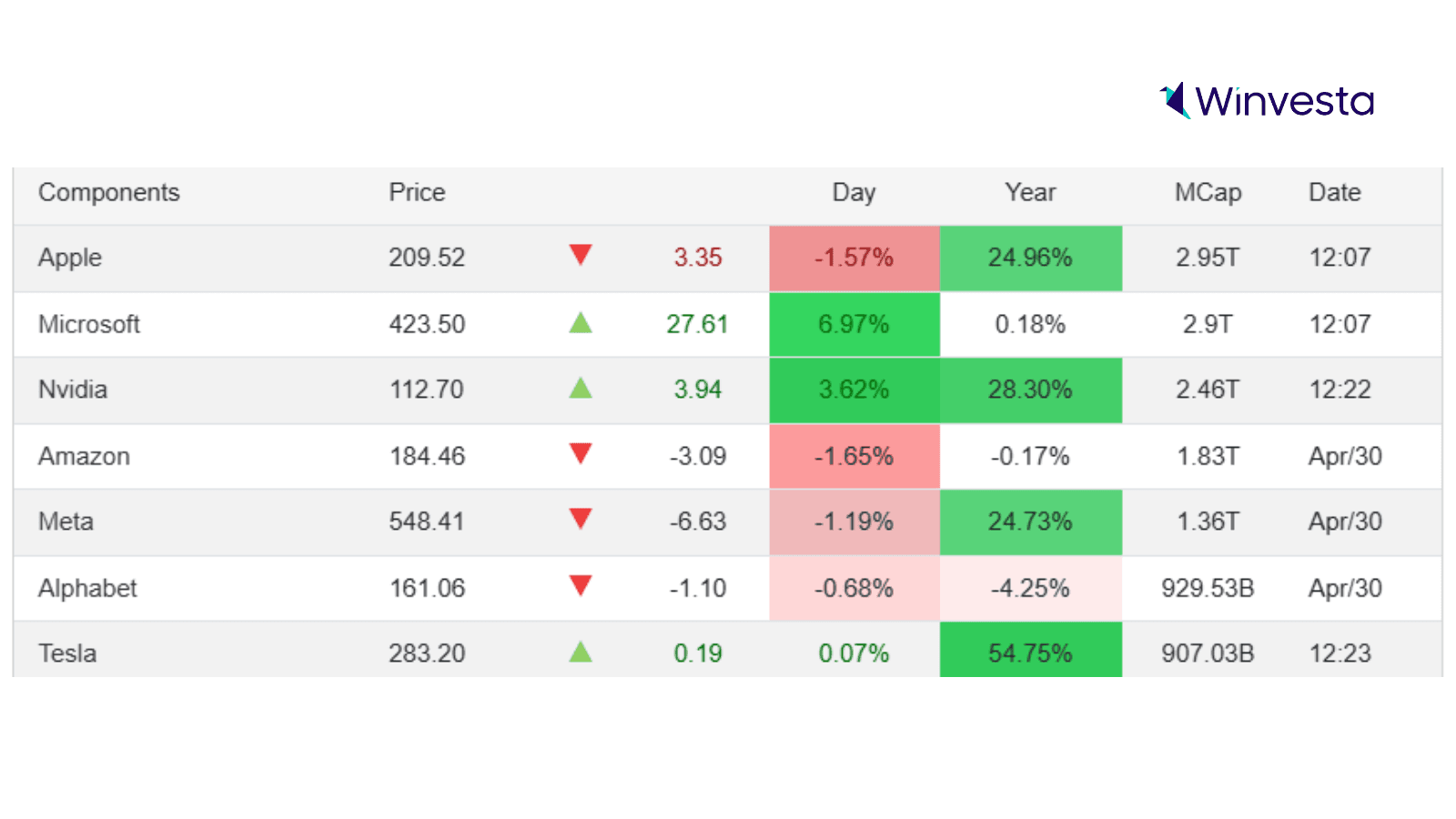The height and width of the screenshot is (819, 1456).
Task: Click Tesla's green 54.75% year cell
Action: (1030, 653)
